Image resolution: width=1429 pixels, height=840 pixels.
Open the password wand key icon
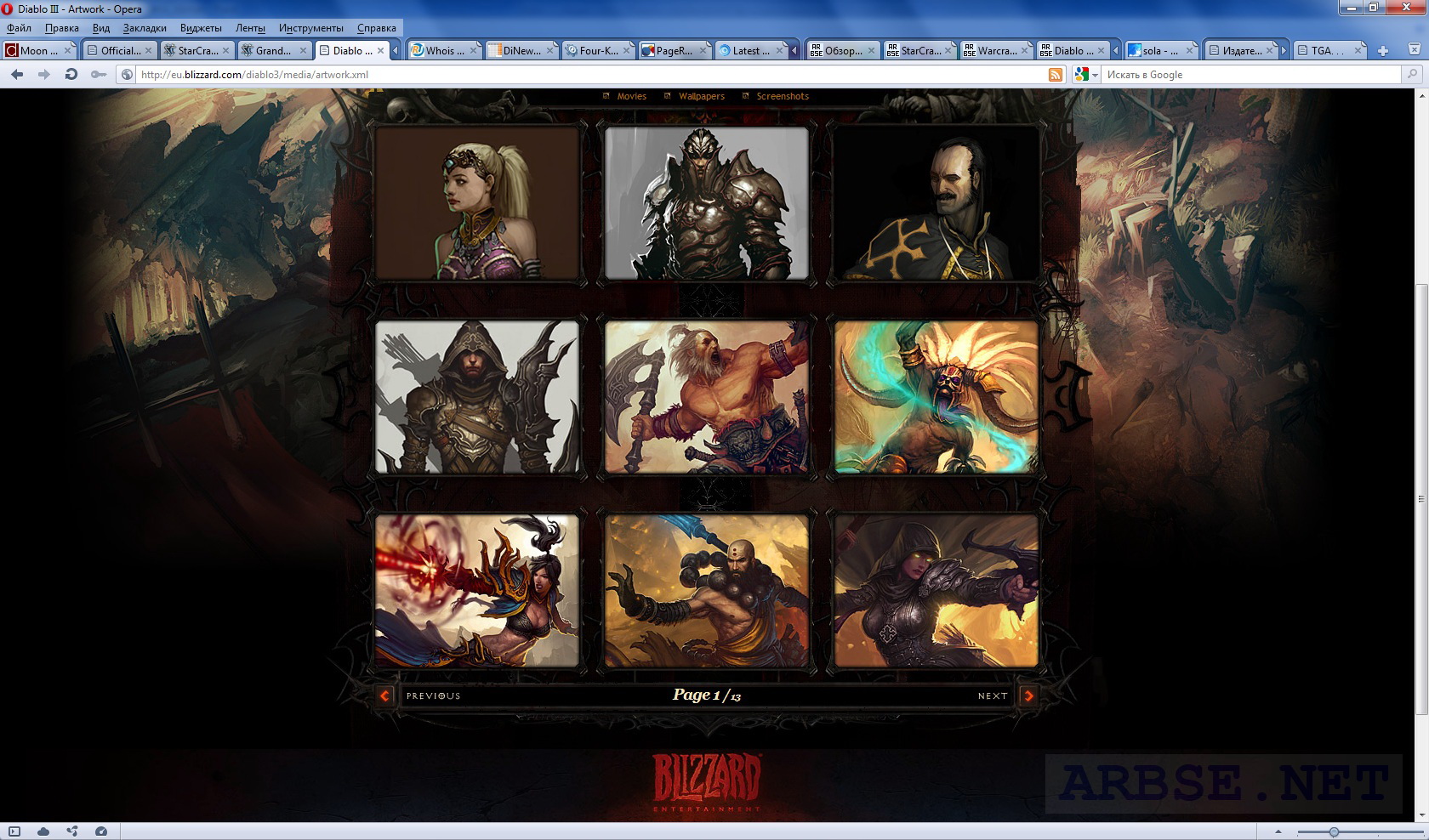tap(99, 75)
